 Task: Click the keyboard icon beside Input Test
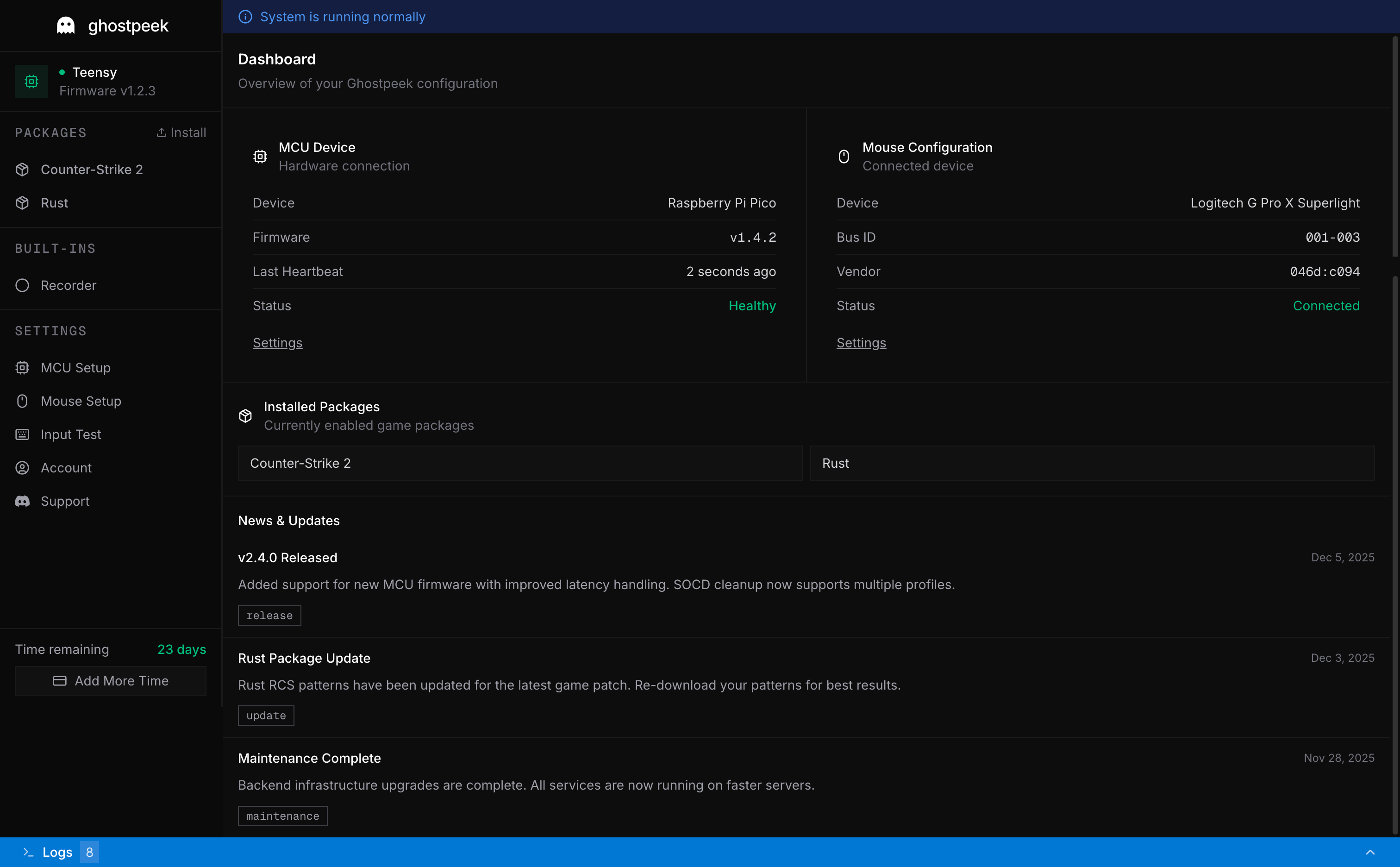click(x=22, y=434)
